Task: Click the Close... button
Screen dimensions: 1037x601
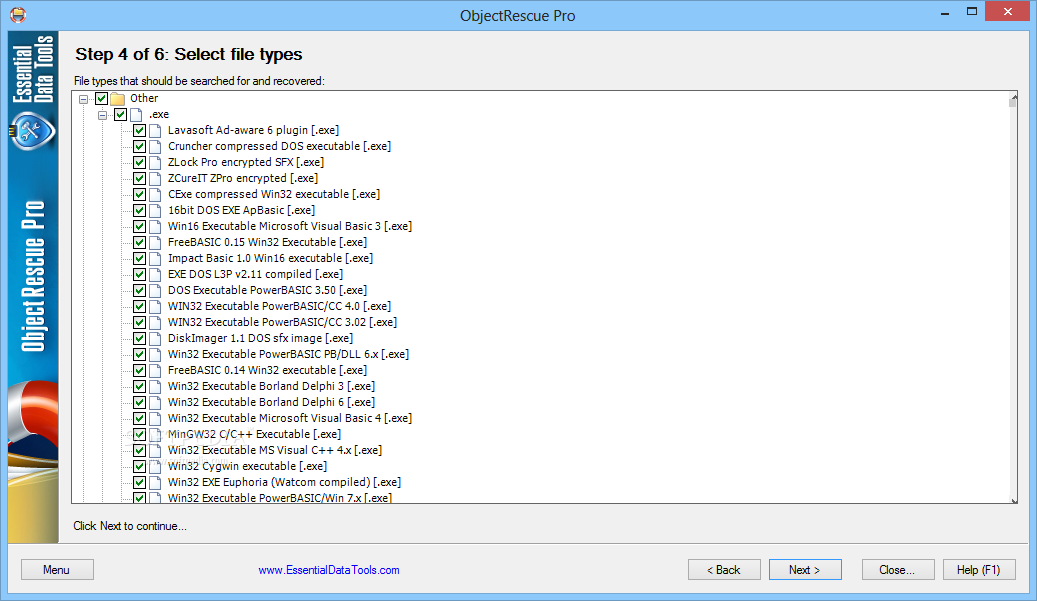Action: 897,570
